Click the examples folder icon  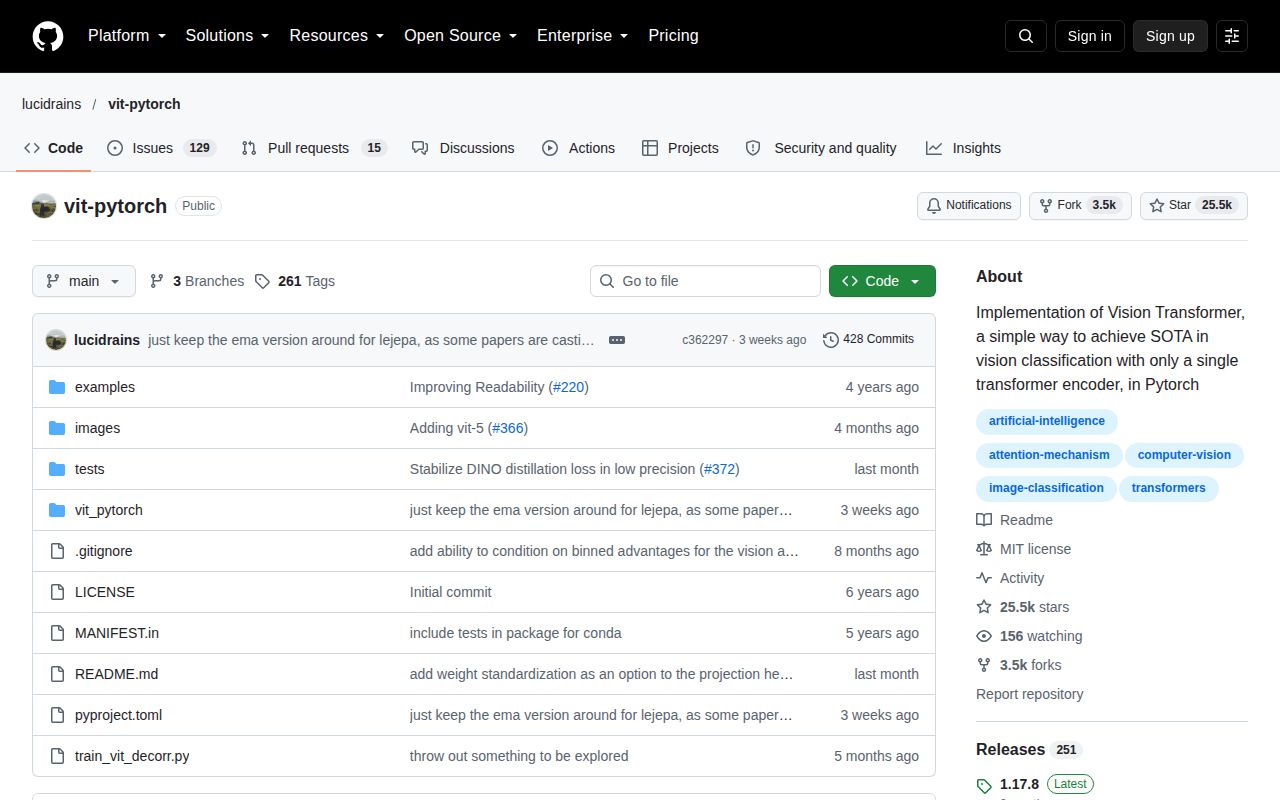tap(57, 387)
